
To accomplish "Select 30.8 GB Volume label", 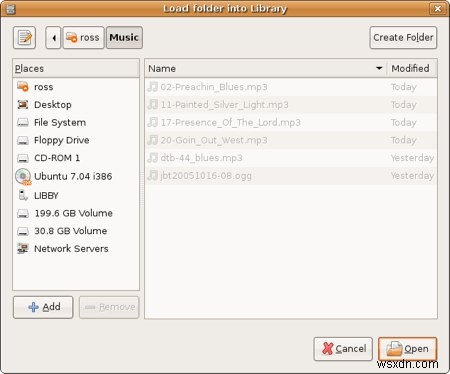I will click(71, 231).
